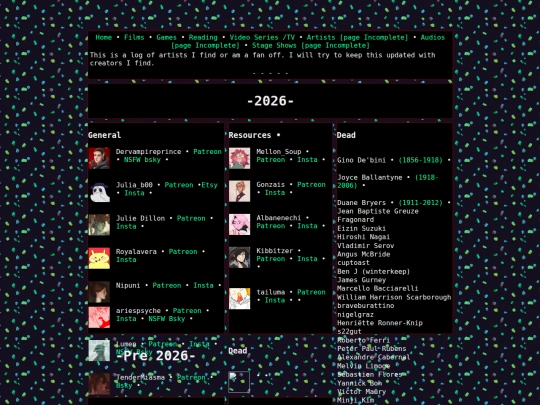Select William Harrison Scarborough entry
Image resolution: width=540 pixels, height=405 pixels.
[x=394, y=297]
